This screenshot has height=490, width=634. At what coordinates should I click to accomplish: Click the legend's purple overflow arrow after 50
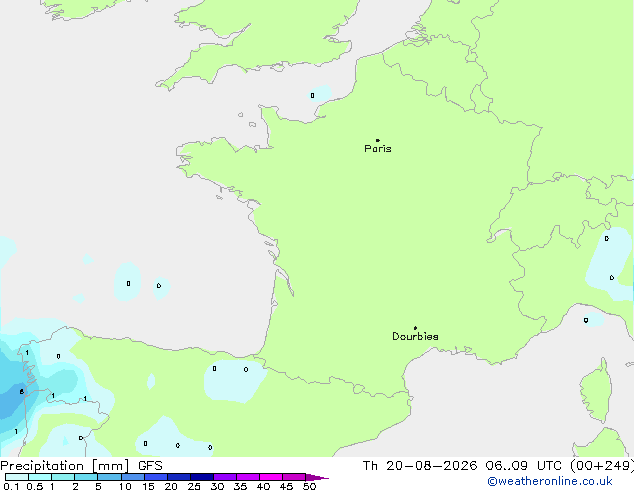pyautogui.click(x=317, y=477)
